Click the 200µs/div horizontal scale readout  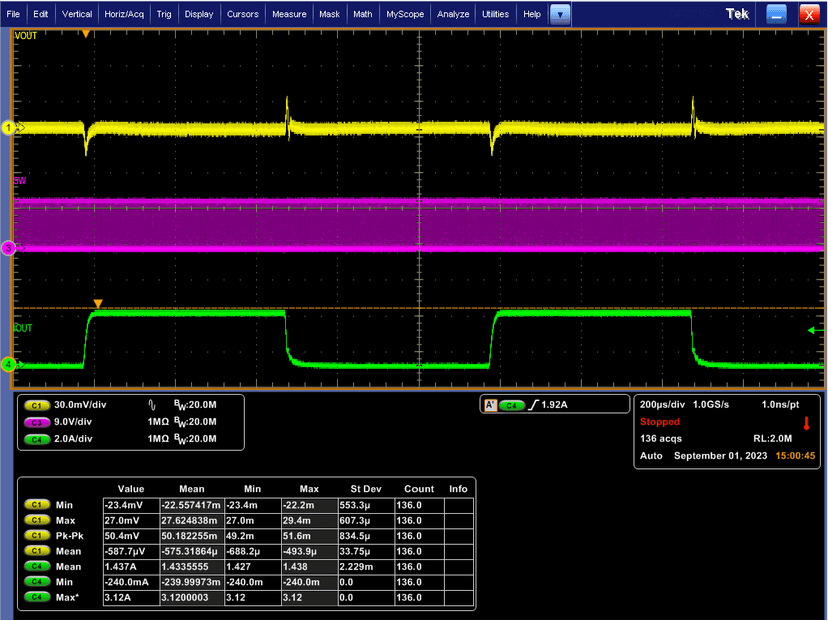663,406
